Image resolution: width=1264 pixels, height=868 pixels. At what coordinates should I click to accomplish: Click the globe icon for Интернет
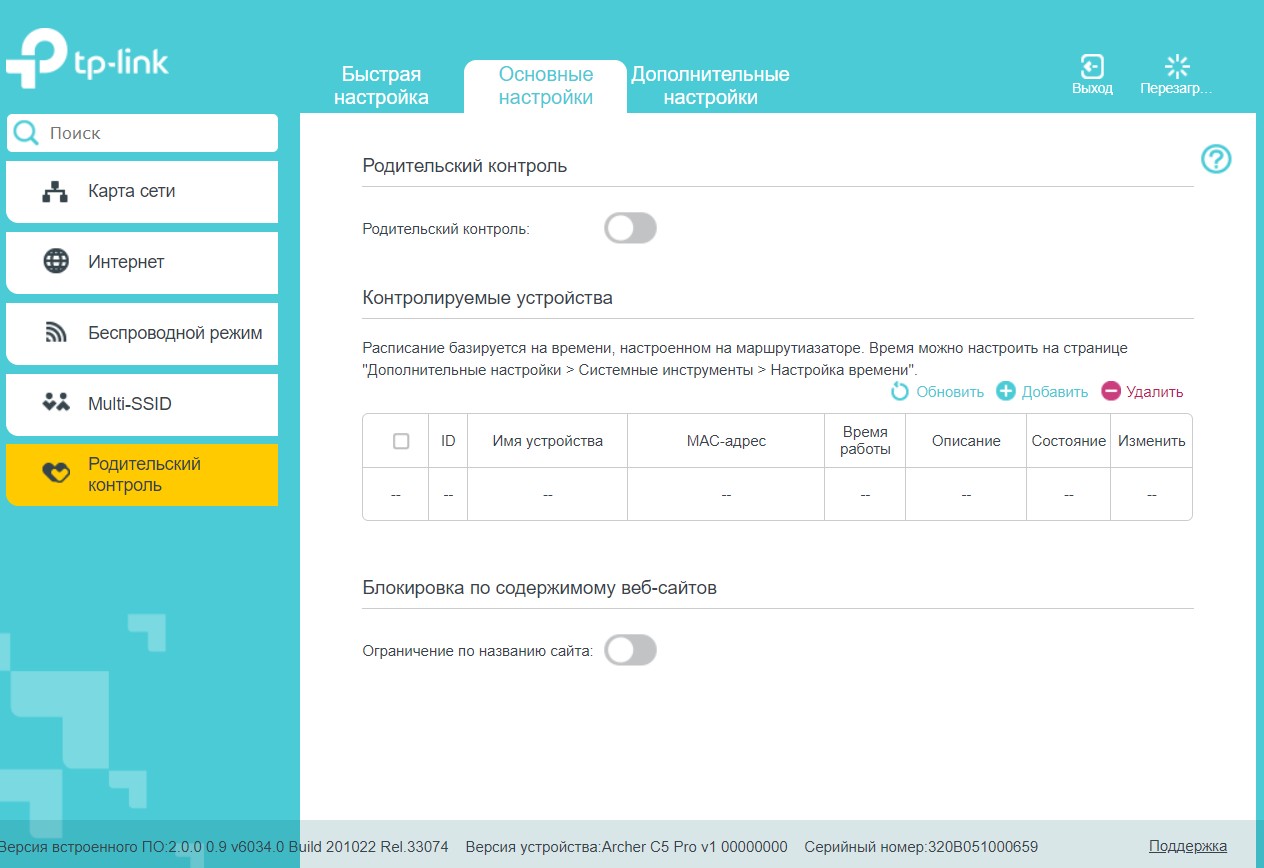56,262
